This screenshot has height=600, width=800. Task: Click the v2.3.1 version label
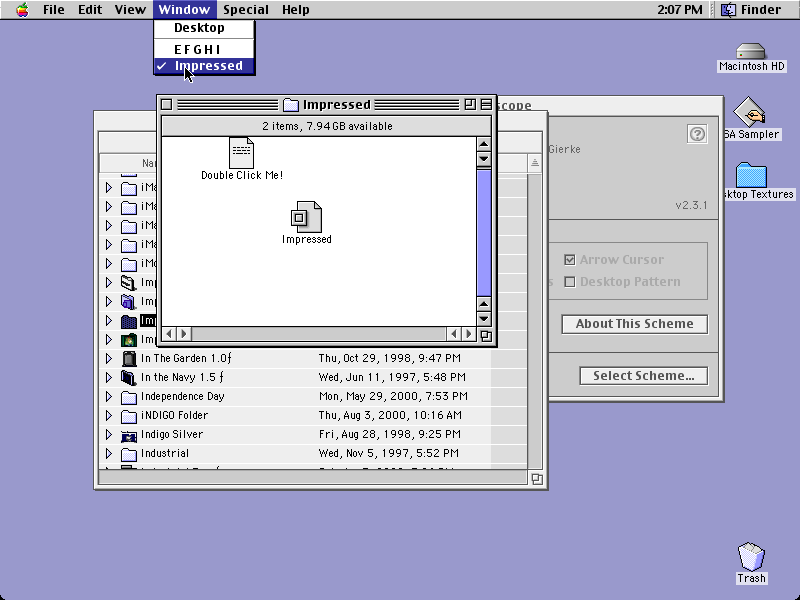tap(691, 205)
